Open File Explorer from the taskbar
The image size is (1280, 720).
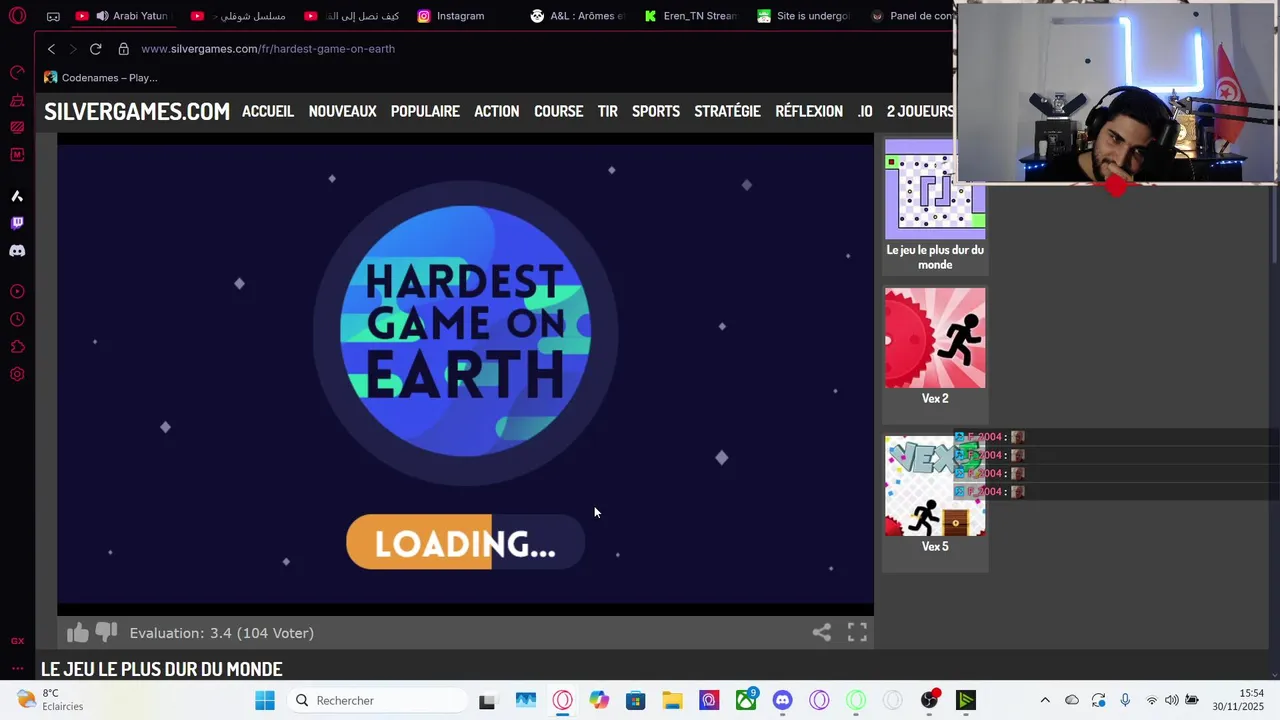coord(672,701)
